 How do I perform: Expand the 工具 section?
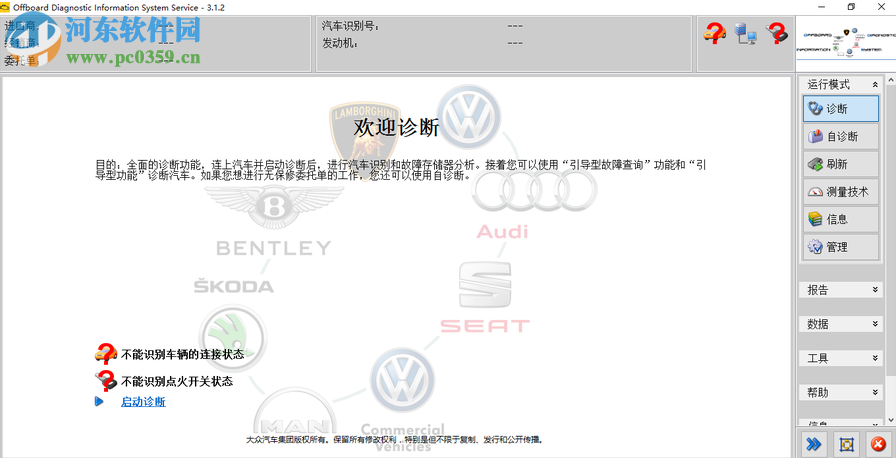tap(875, 359)
